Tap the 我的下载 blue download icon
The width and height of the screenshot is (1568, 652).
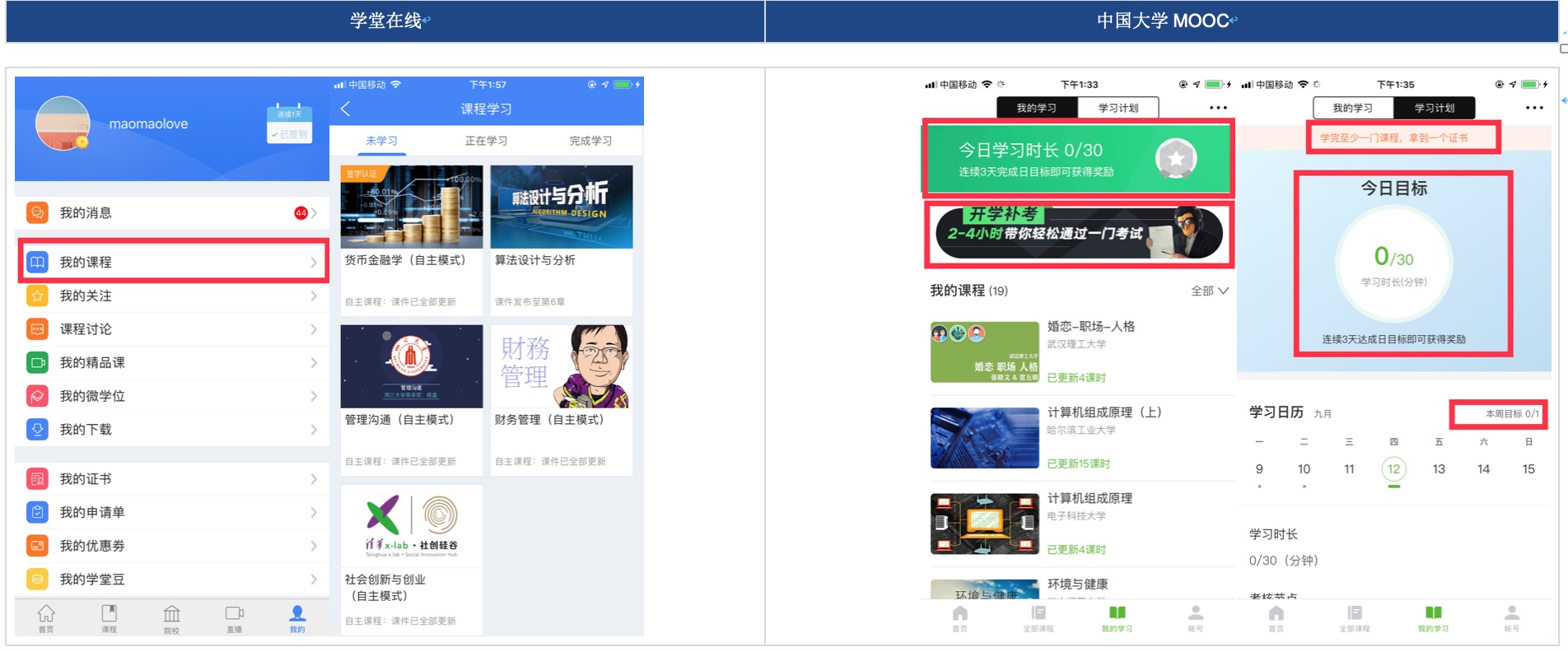click(x=37, y=430)
